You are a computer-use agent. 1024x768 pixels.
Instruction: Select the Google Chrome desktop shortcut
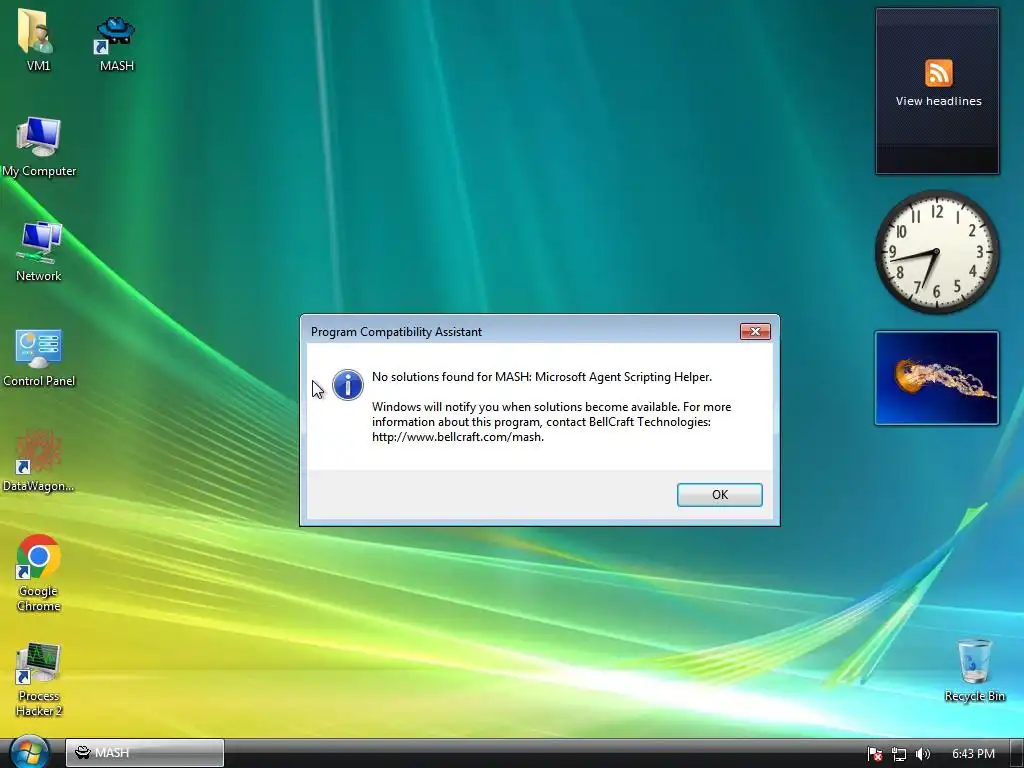[x=39, y=573]
